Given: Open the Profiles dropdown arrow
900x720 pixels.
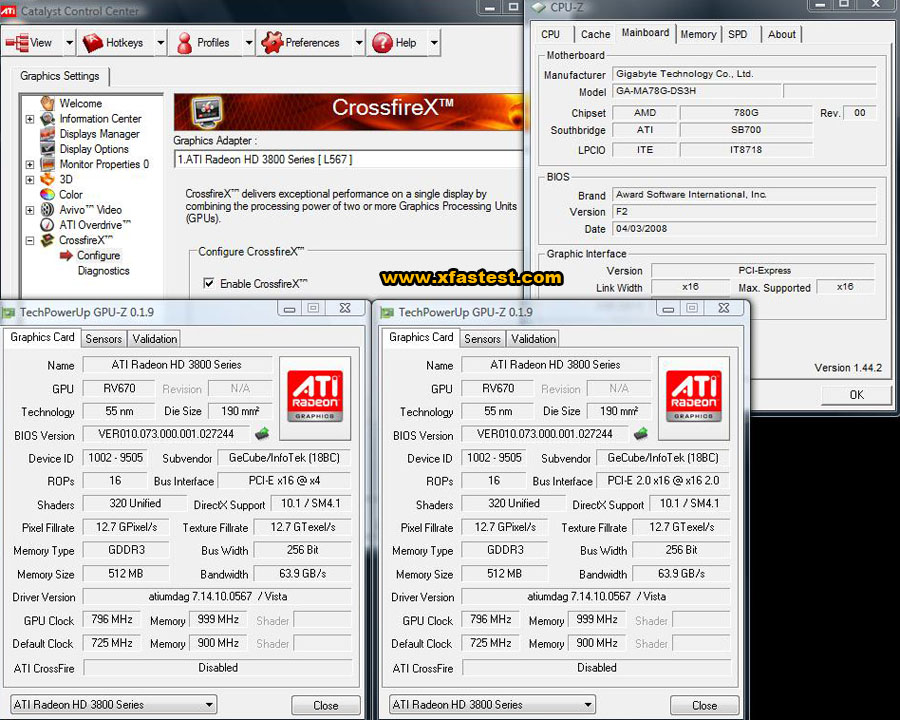Looking at the screenshot, I should click(249, 43).
